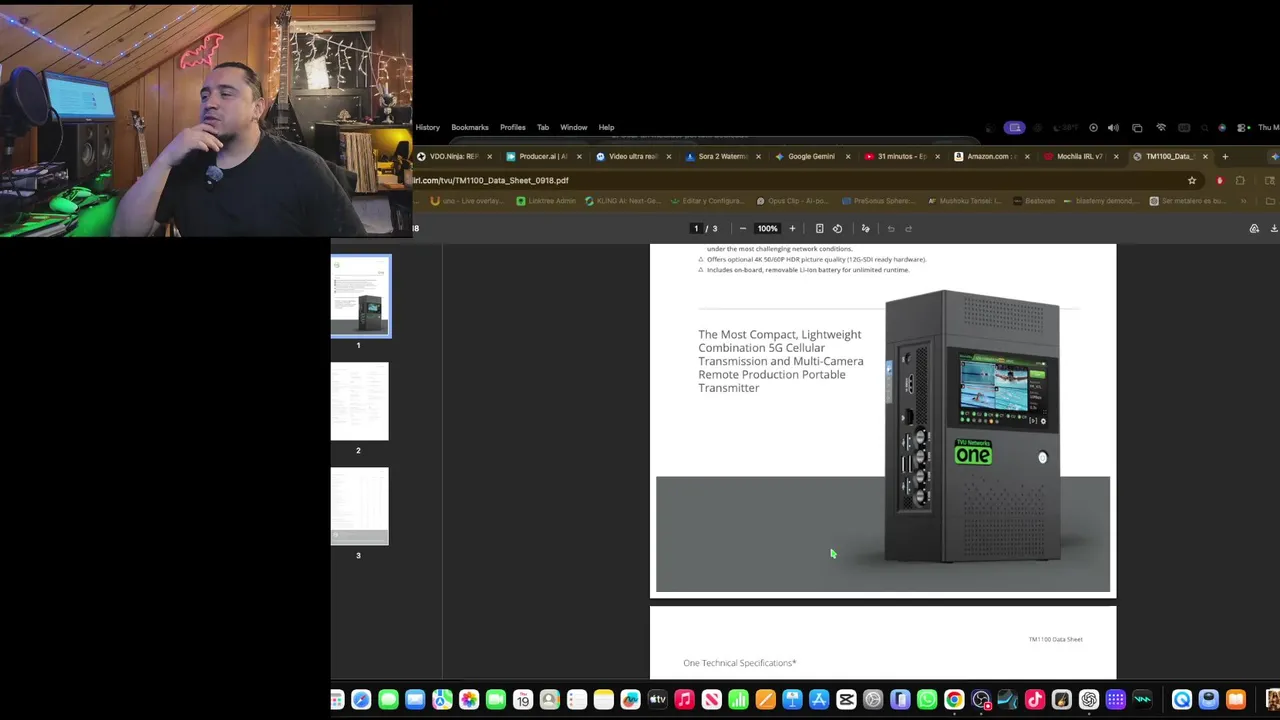The image size is (1280, 720).
Task: Zoom in the PDF with plus button
Action: coord(792,228)
